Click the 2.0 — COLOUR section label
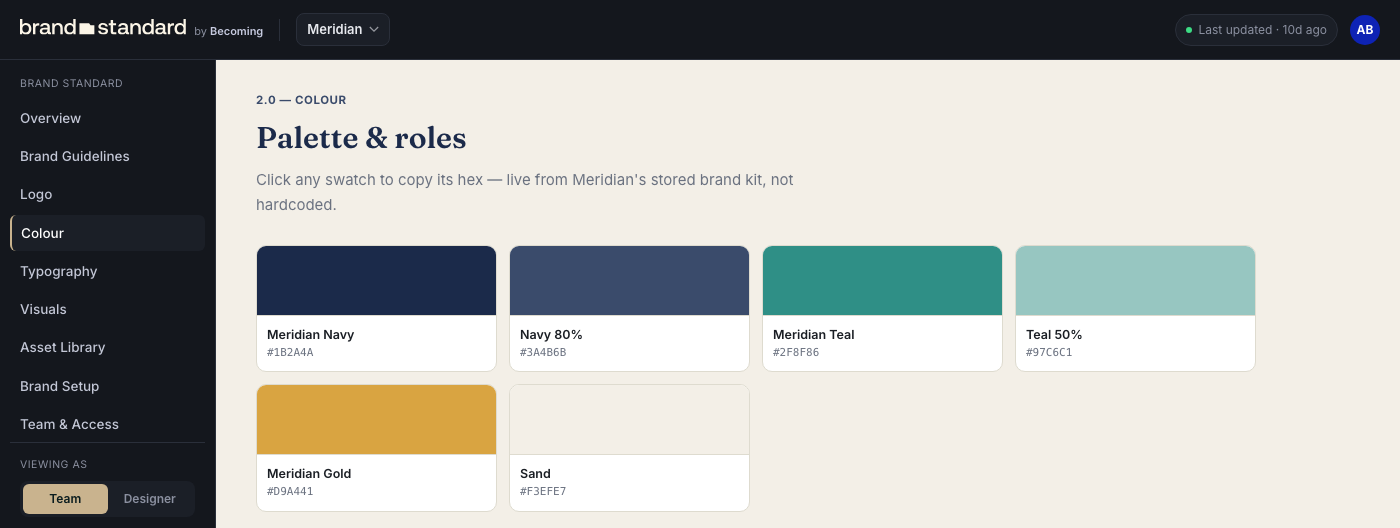This screenshot has width=1400, height=528. click(x=301, y=100)
